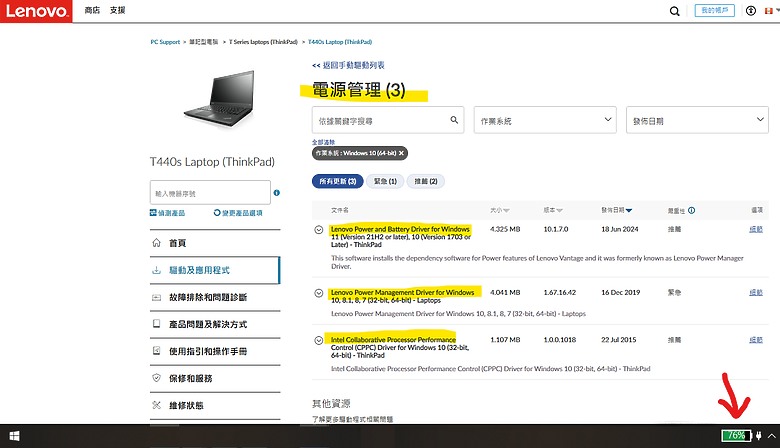This screenshot has height=448, width=780.
Task: Open 使用指引和操作手冊 sidebar item
Action: click(x=215, y=351)
